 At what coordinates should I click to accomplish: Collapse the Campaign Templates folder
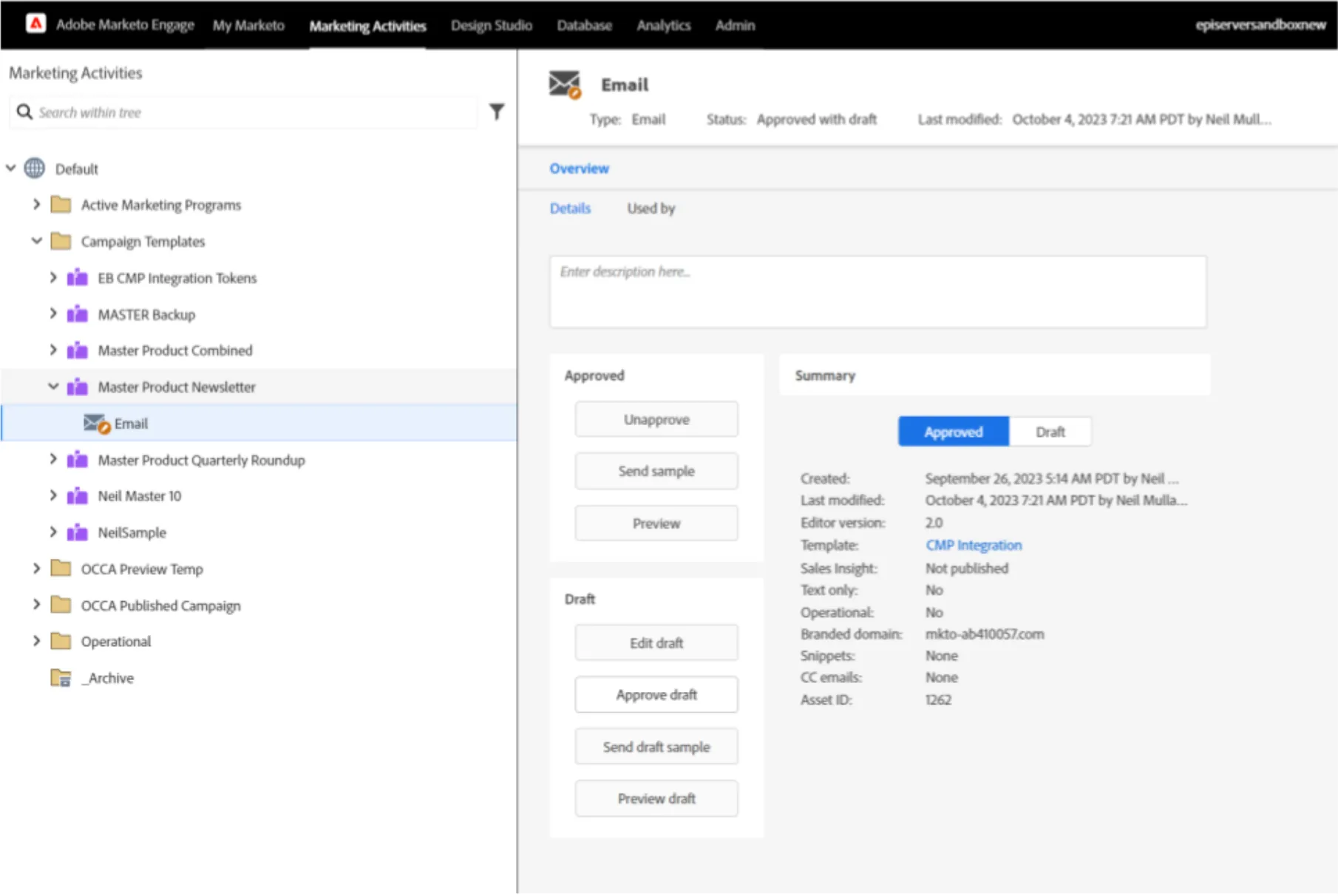click(36, 240)
